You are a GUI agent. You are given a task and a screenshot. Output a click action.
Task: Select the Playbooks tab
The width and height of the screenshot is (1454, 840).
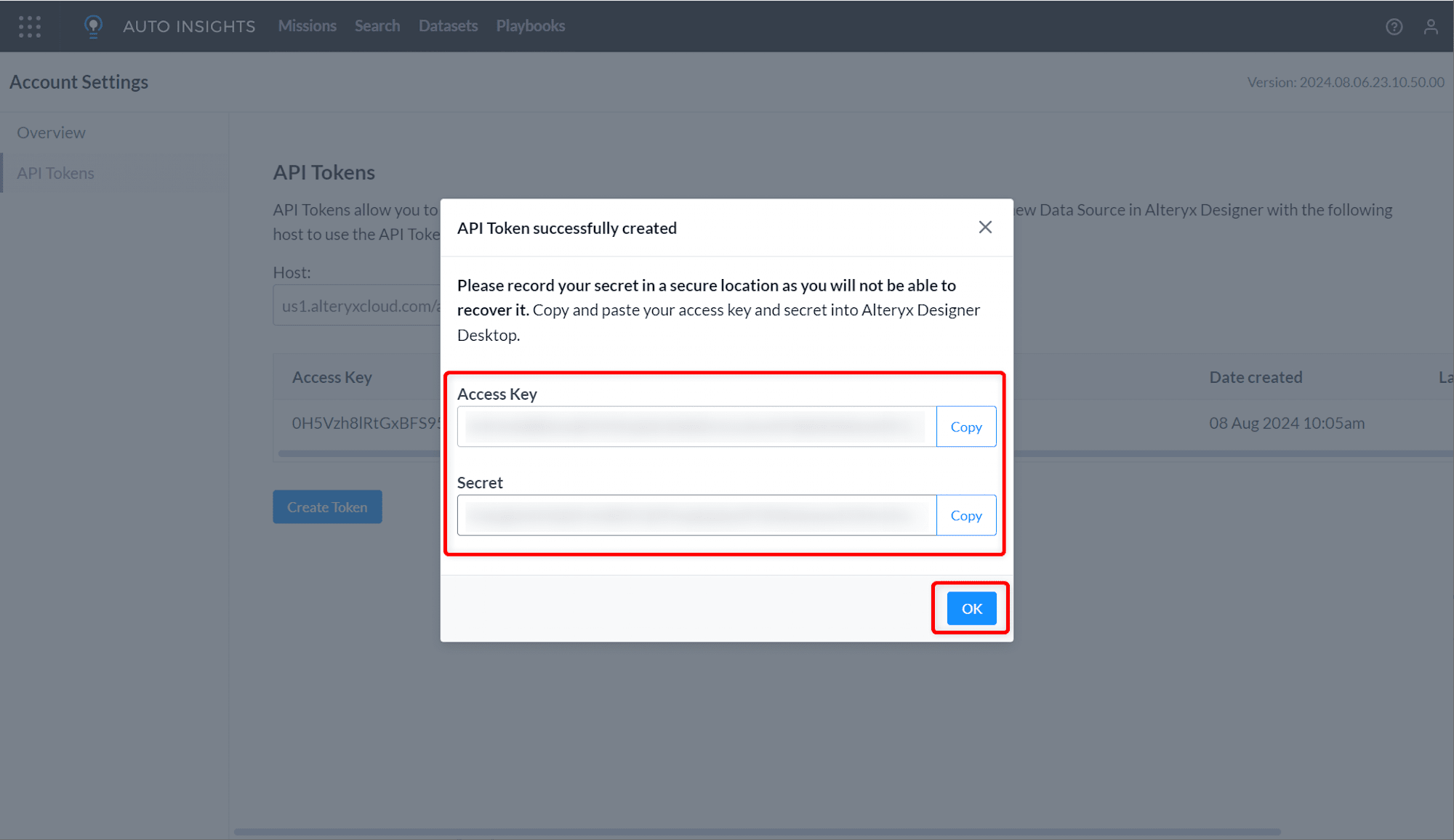pyautogui.click(x=531, y=26)
